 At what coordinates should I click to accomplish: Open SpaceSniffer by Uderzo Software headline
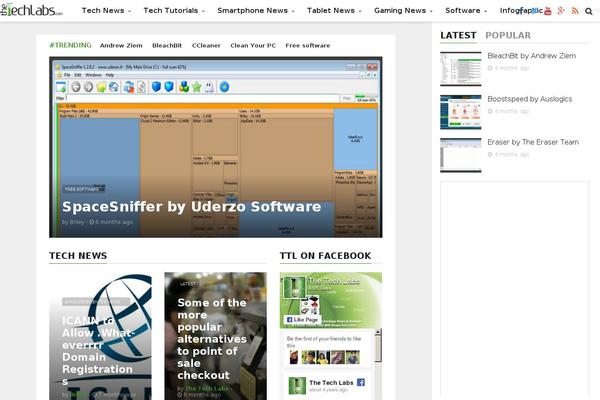click(191, 207)
